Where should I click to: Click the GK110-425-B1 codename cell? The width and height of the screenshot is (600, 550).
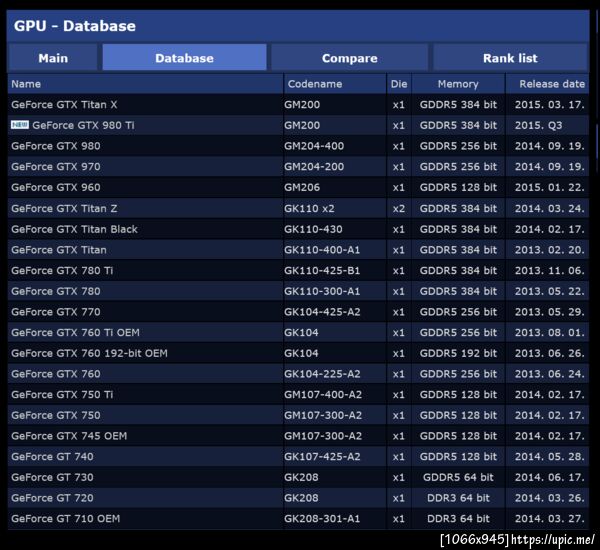(322, 271)
